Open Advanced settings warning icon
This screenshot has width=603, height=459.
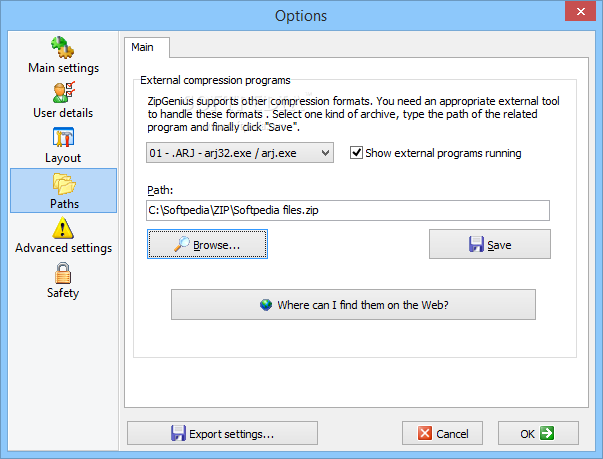tap(63, 228)
